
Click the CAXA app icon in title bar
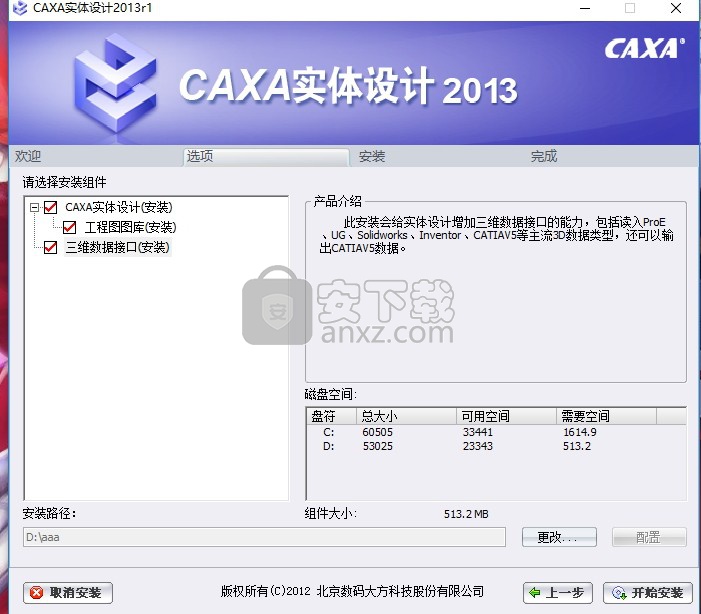(20, 8)
